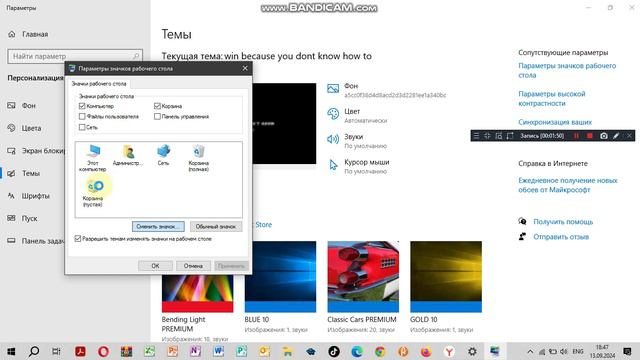Select the Администратор user folder icon
640x360 pixels.
click(x=128, y=155)
